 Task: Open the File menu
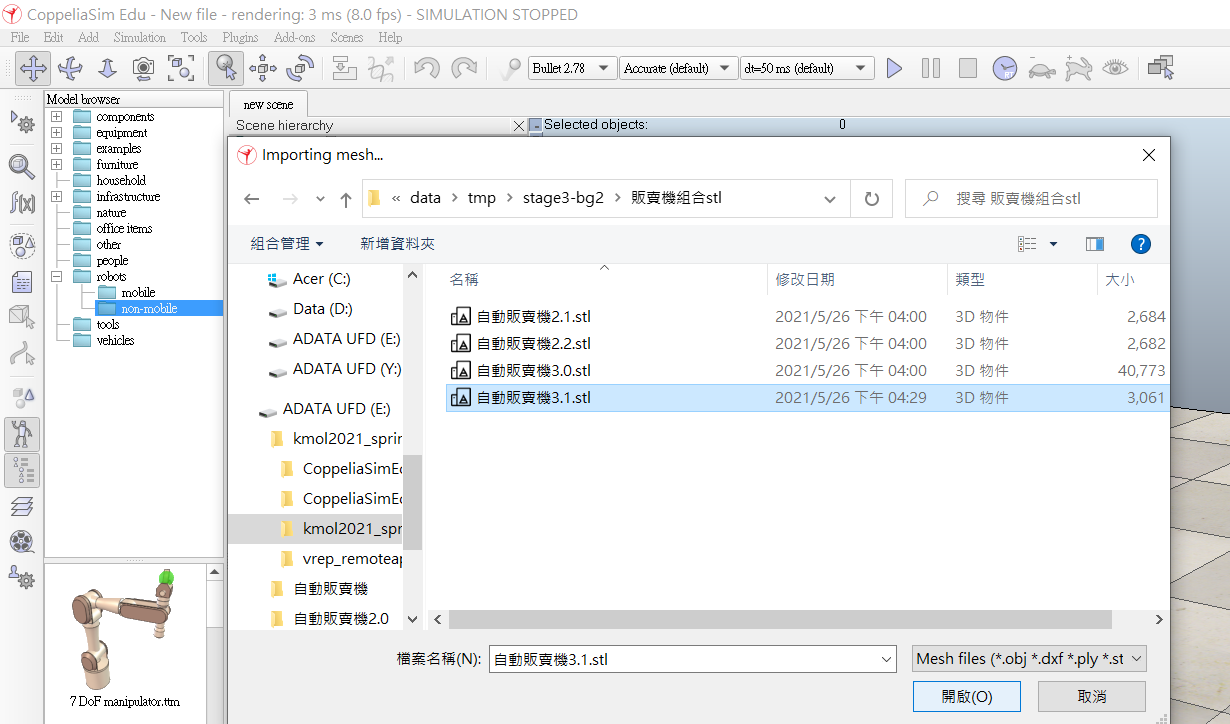pos(20,38)
